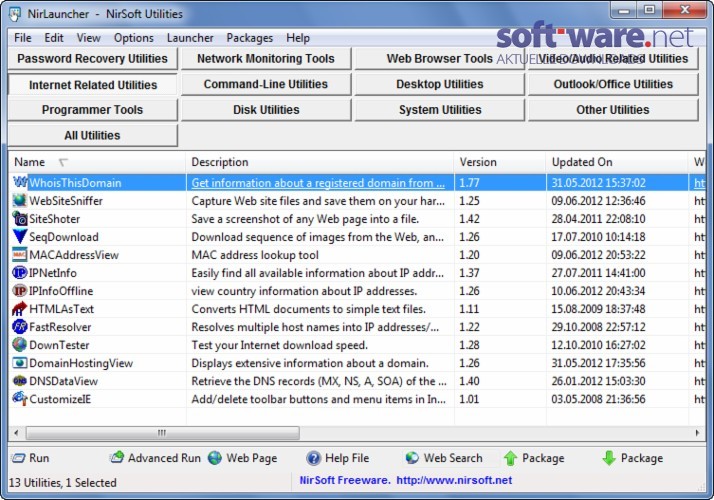Open the http://www.nirsoft.net link

(x=454, y=480)
